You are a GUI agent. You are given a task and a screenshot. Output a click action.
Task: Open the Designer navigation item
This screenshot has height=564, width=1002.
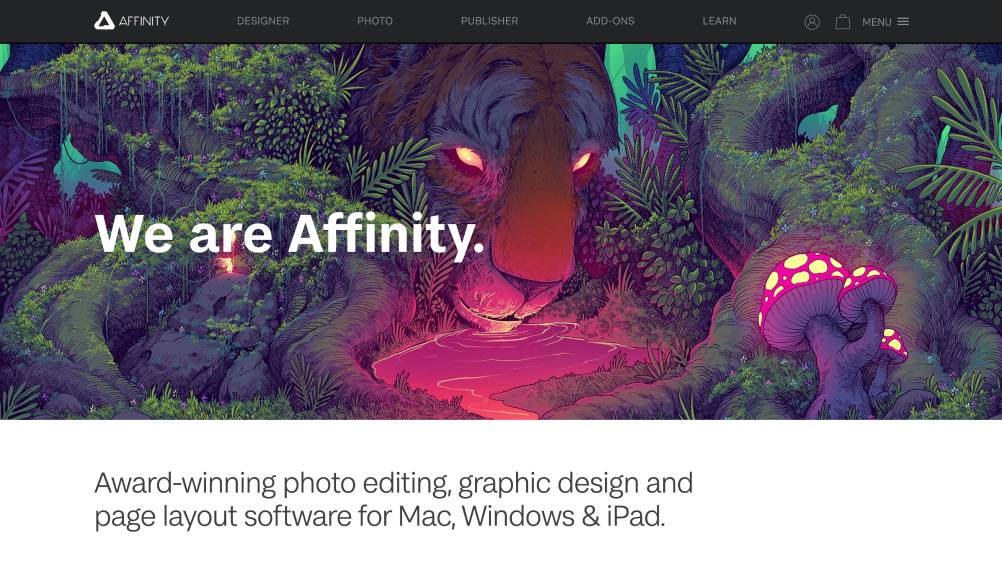tap(263, 21)
